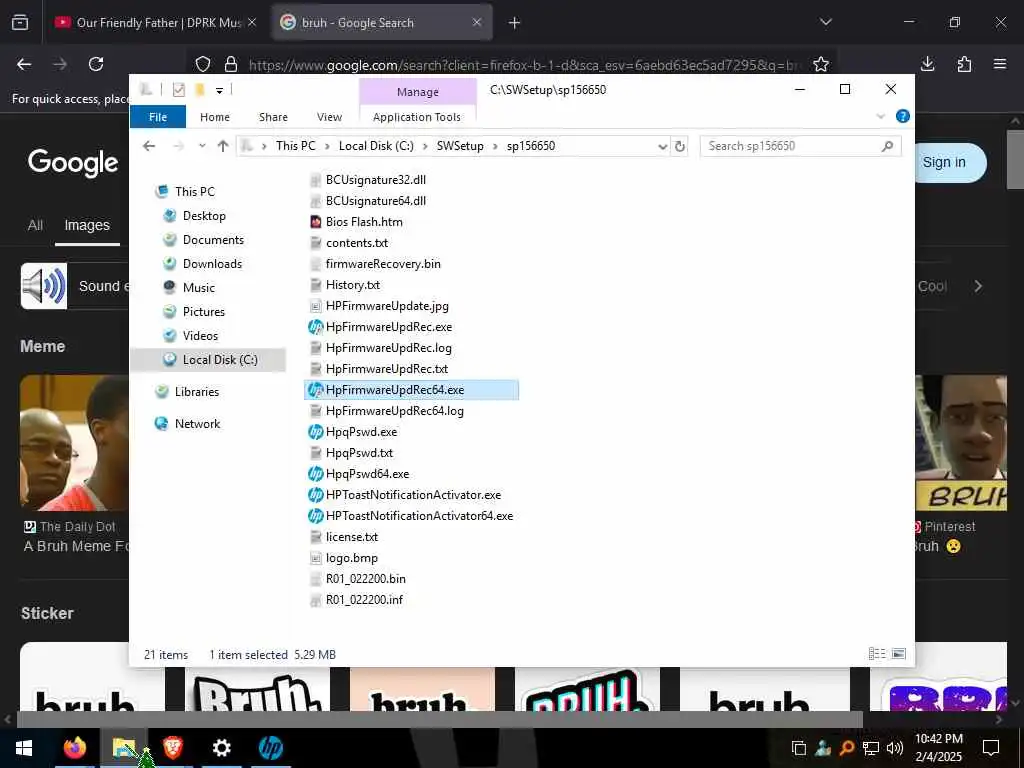This screenshot has width=1024, height=768.
Task: Open the View ribbon tab
Action: click(x=329, y=117)
